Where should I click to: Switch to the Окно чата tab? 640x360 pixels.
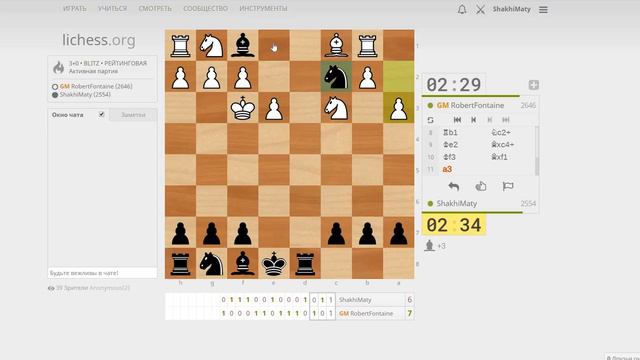(68, 115)
